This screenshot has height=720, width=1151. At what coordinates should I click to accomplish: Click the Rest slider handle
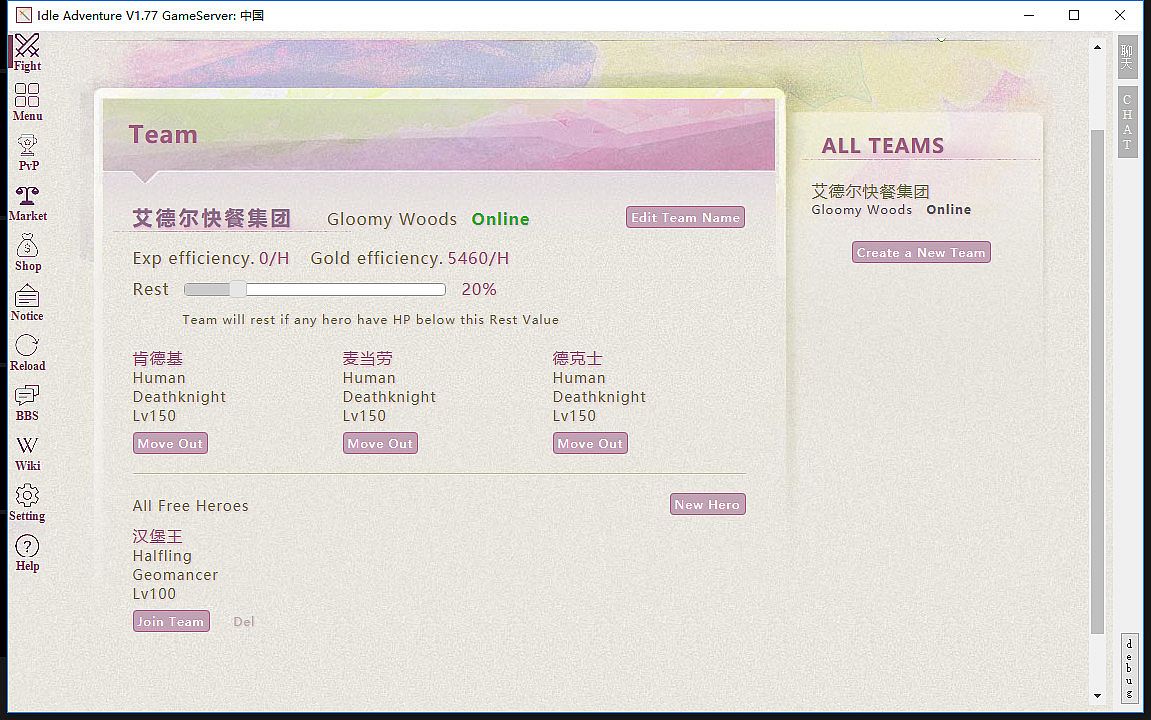pos(237,289)
